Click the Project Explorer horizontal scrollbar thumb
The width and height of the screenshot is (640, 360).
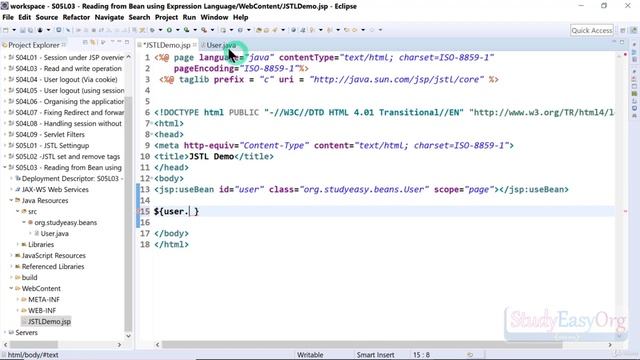[33, 345]
